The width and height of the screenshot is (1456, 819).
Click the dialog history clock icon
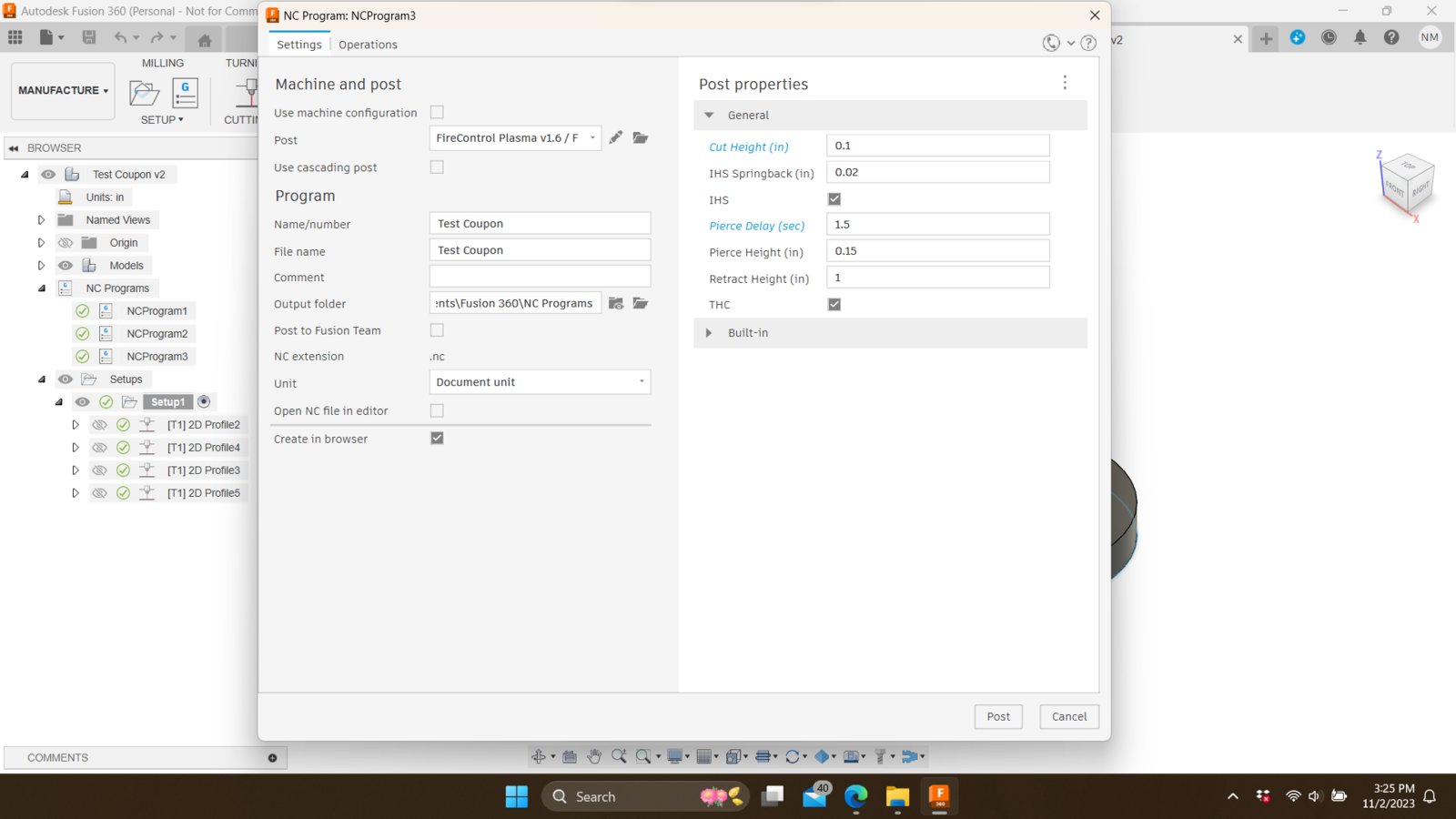tap(1051, 43)
